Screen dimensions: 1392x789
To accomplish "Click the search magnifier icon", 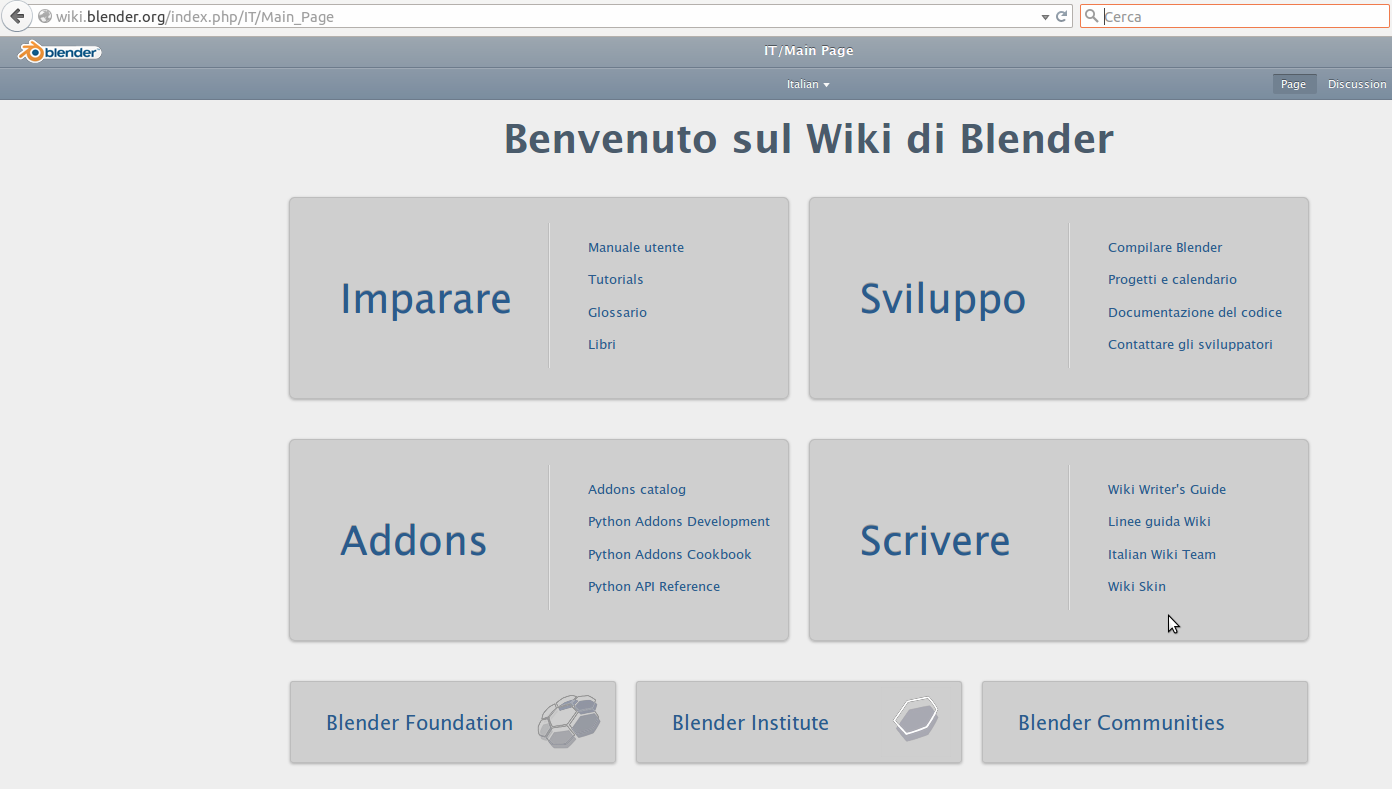I will pyautogui.click(x=1091, y=16).
